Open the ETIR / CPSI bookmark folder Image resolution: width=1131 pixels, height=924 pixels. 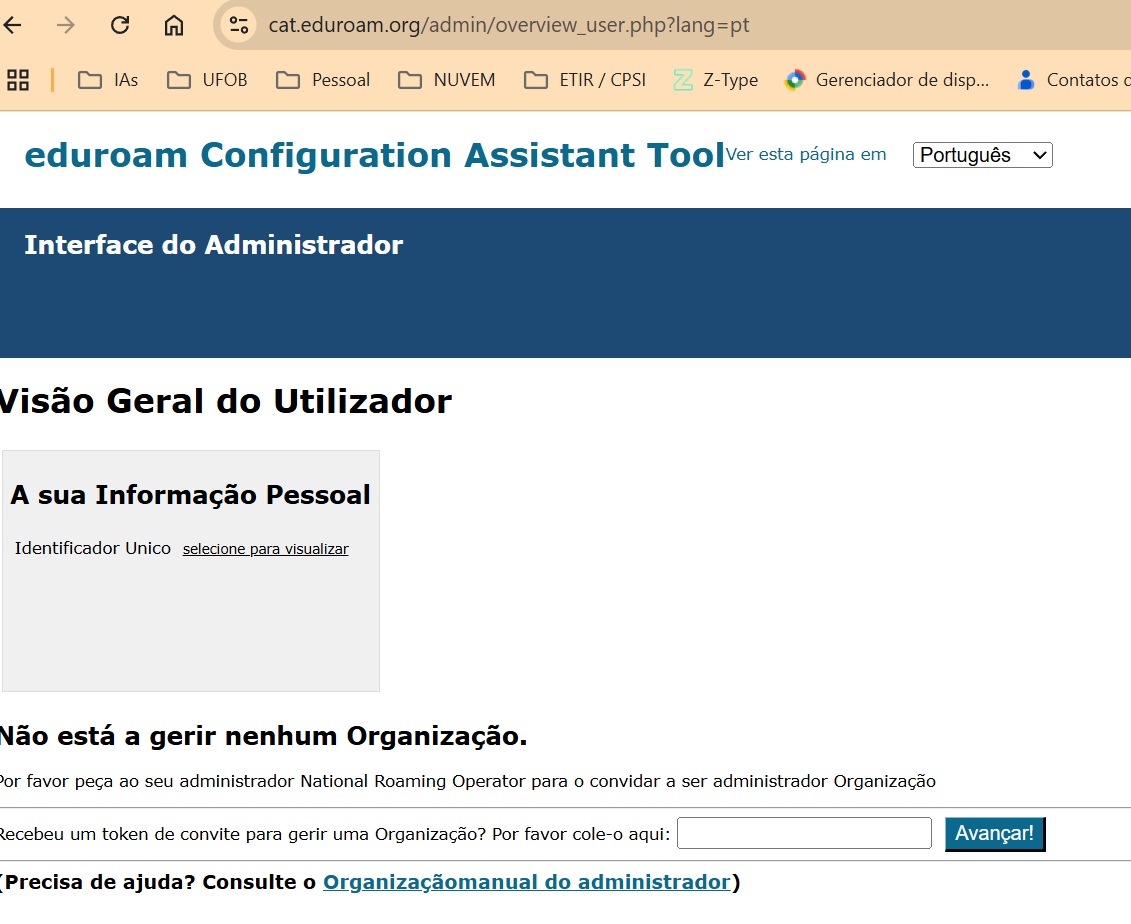pos(585,80)
